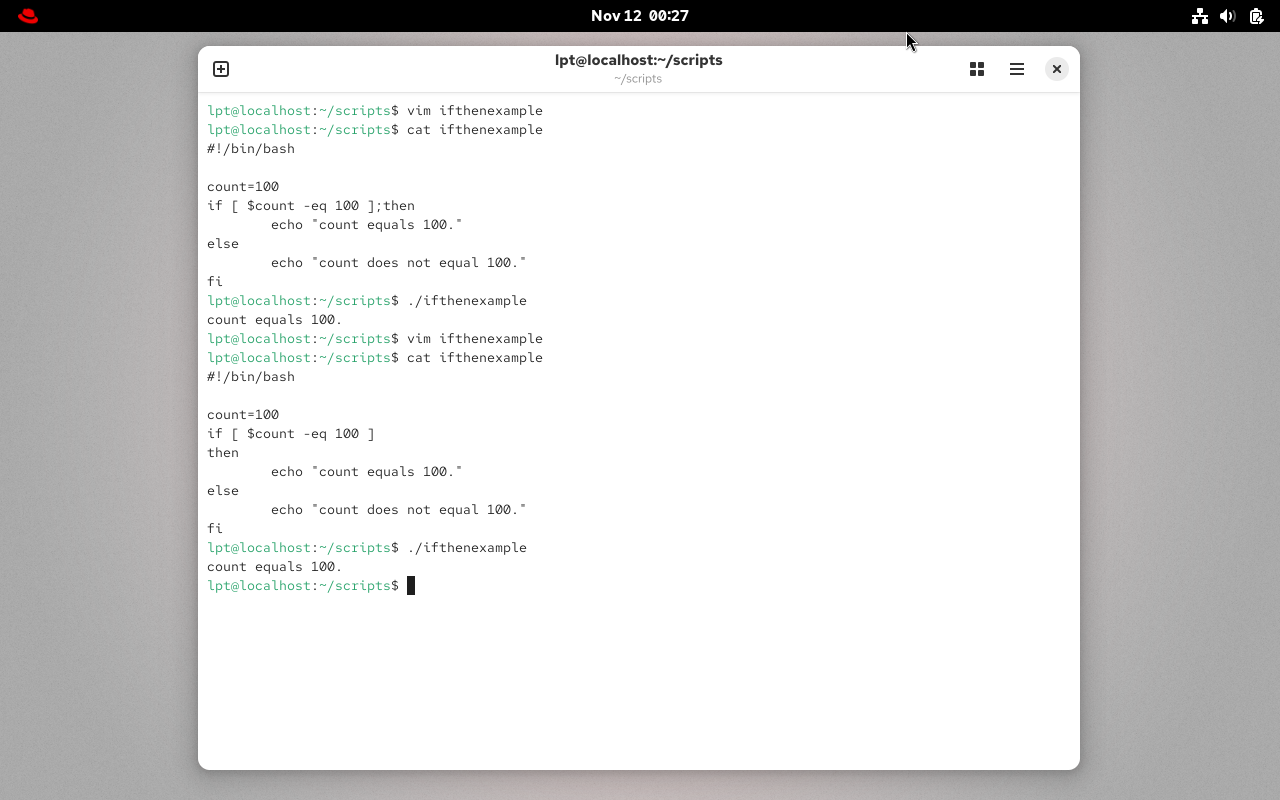Open a new terminal tab
Viewport: 1280px width, 800px height.
click(x=221, y=69)
